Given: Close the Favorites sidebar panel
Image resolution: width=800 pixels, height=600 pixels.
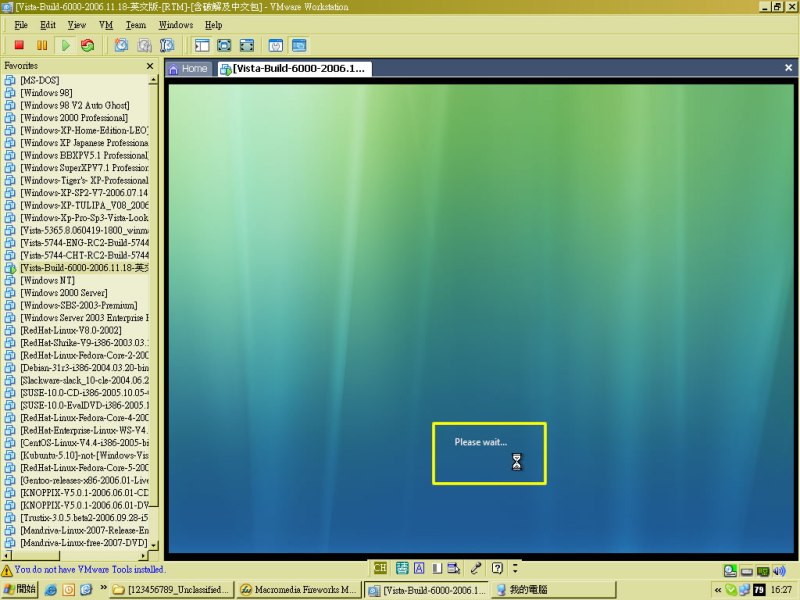Looking at the screenshot, I should click(149, 66).
